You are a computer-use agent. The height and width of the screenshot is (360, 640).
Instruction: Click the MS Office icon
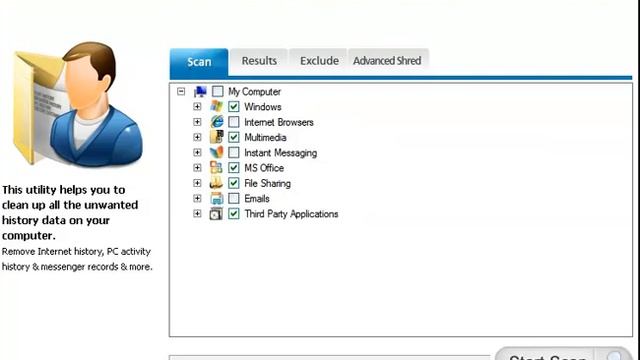(216, 168)
